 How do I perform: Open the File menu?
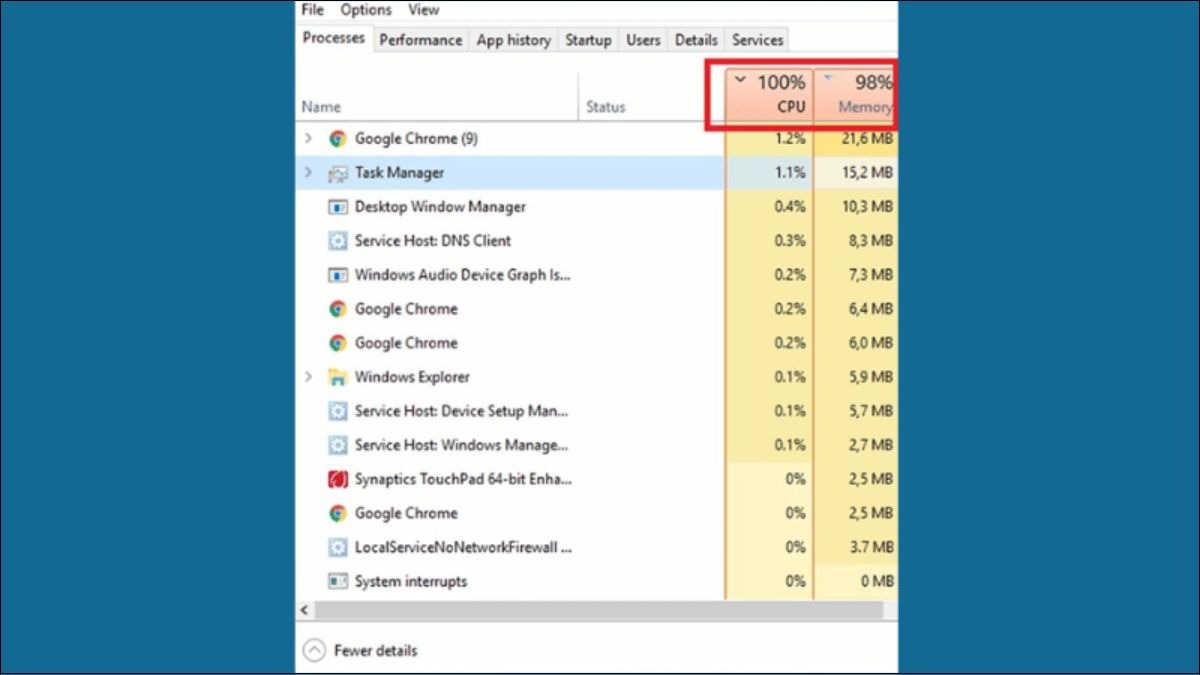313,10
